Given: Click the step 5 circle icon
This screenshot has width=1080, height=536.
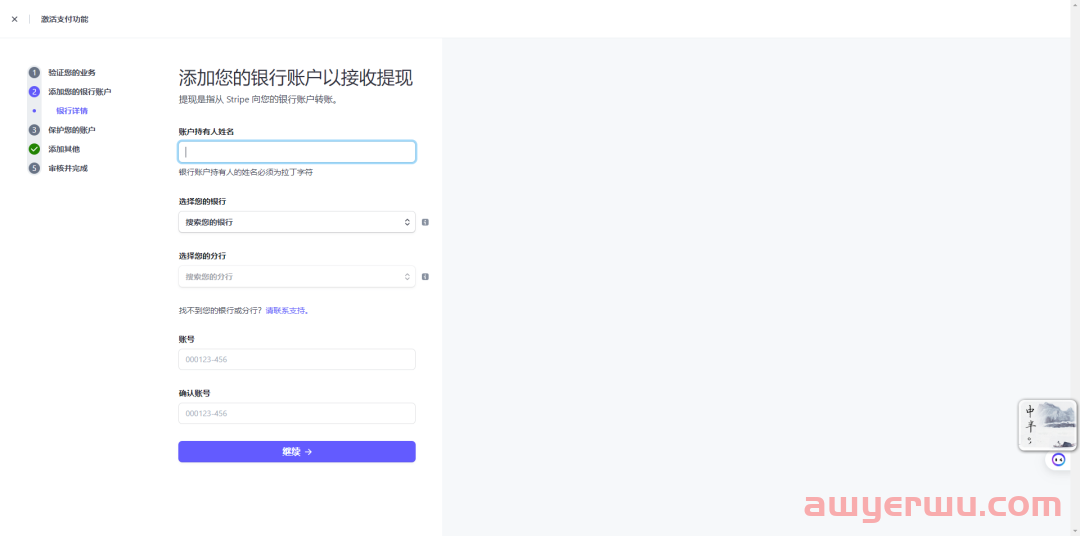Looking at the screenshot, I should pos(34,168).
